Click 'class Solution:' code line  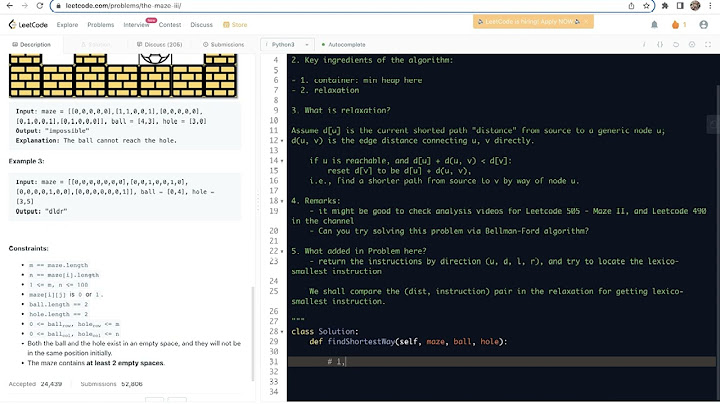click(325, 331)
